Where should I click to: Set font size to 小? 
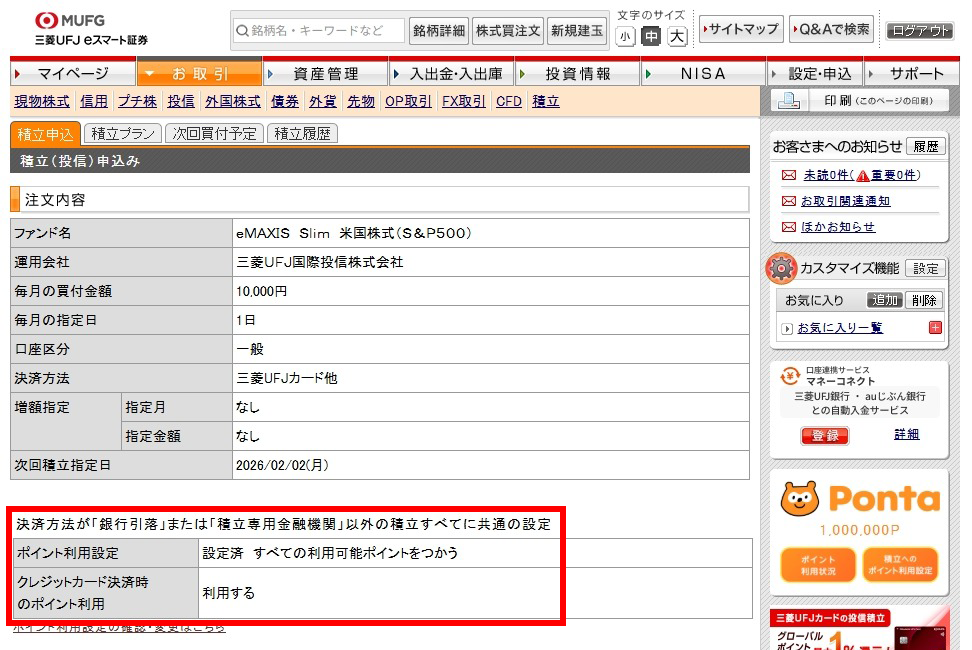tap(625, 37)
